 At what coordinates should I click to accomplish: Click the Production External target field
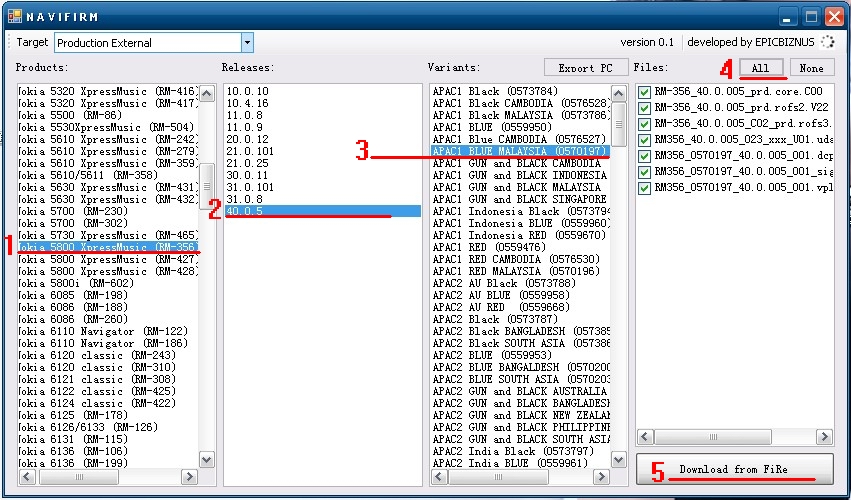click(x=148, y=43)
